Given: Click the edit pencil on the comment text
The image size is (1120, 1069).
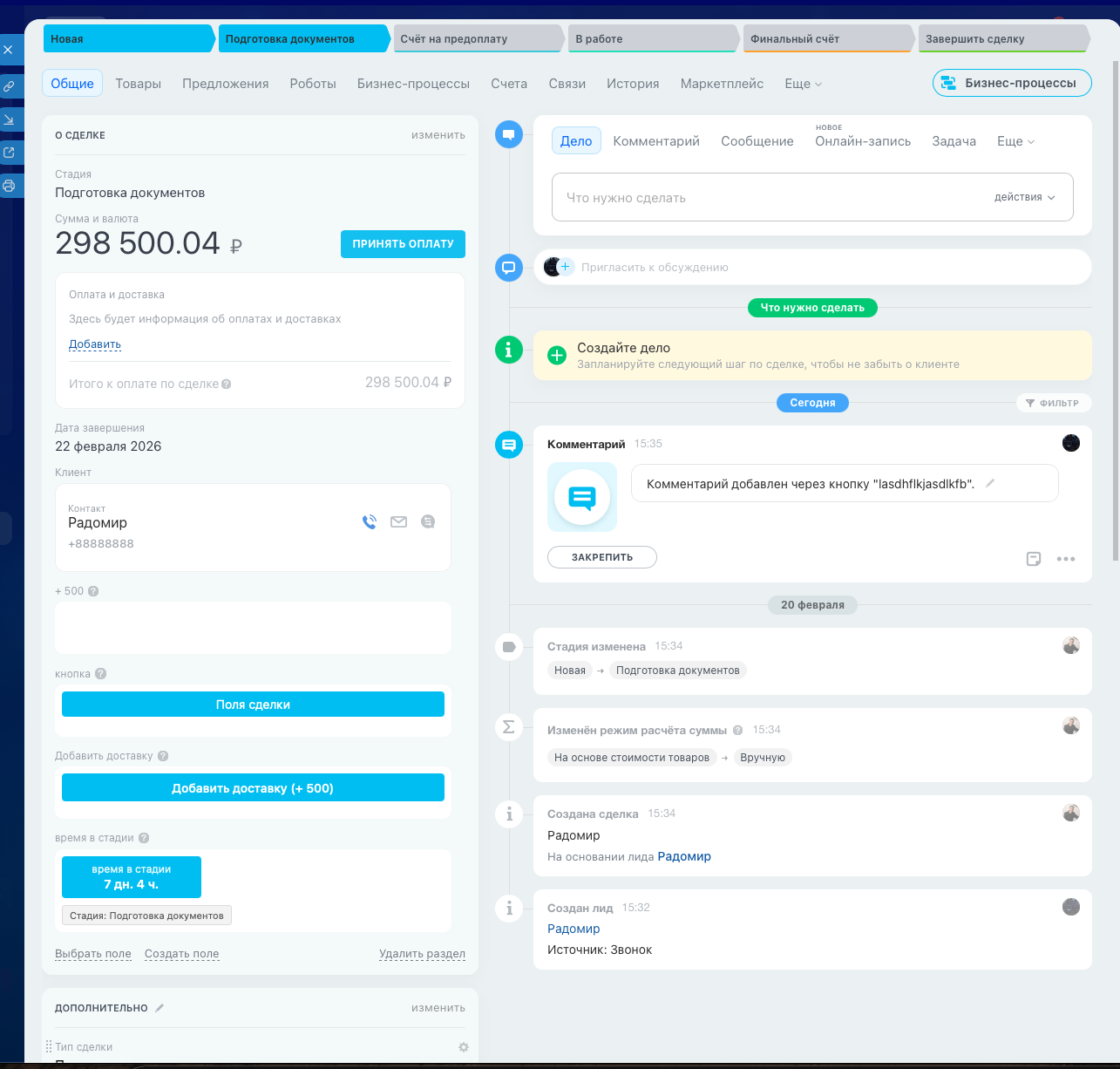Looking at the screenshot, I should (x=990, y=483).
